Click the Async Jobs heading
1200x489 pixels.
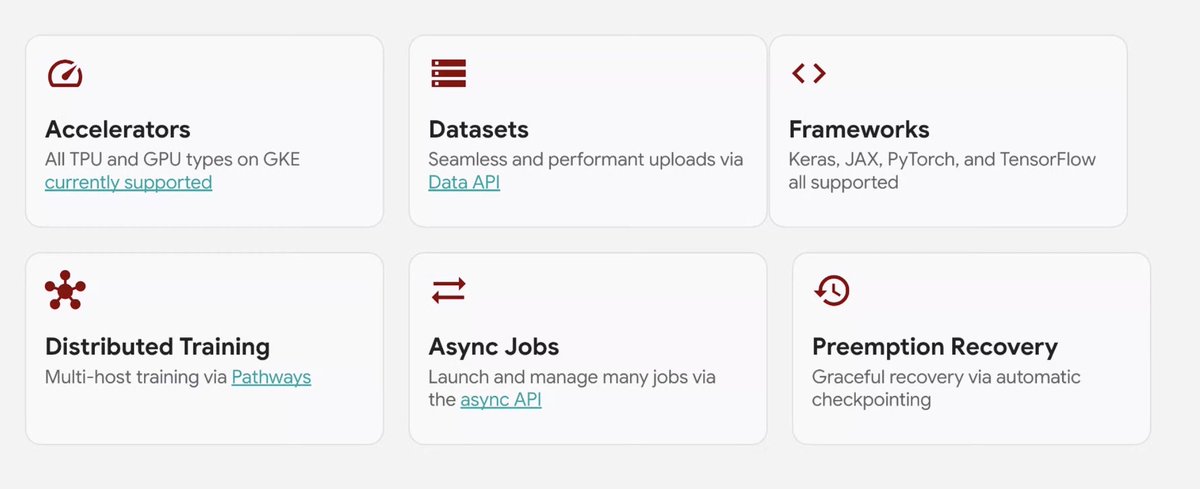pos(494,346)
